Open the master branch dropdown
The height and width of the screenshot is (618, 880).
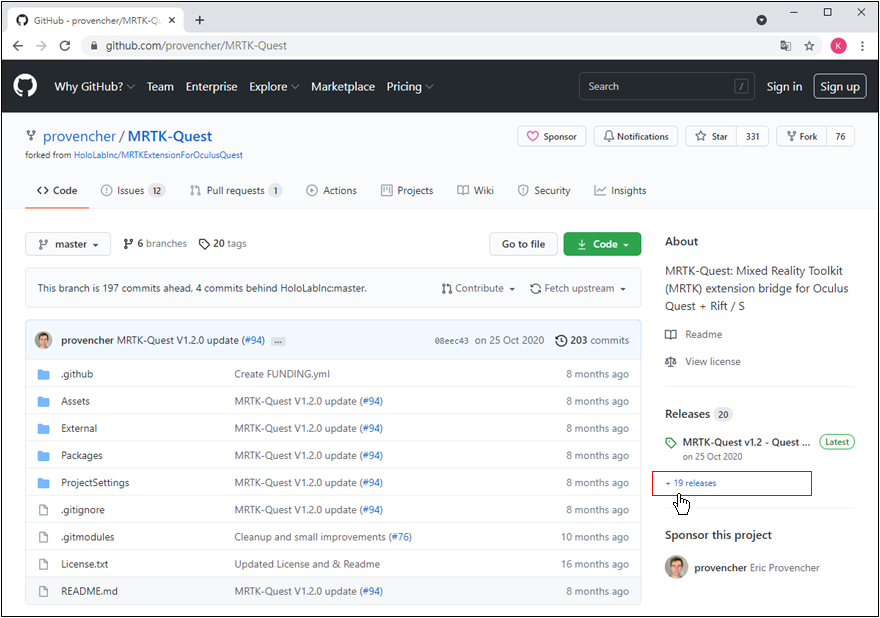click(68, 244)
